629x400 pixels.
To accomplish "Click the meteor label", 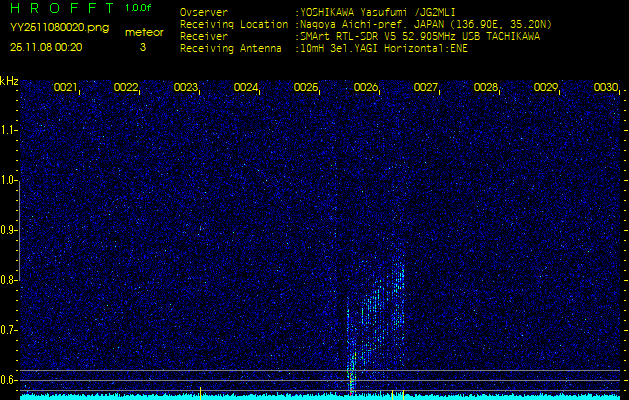I will (x=144, y=33).
